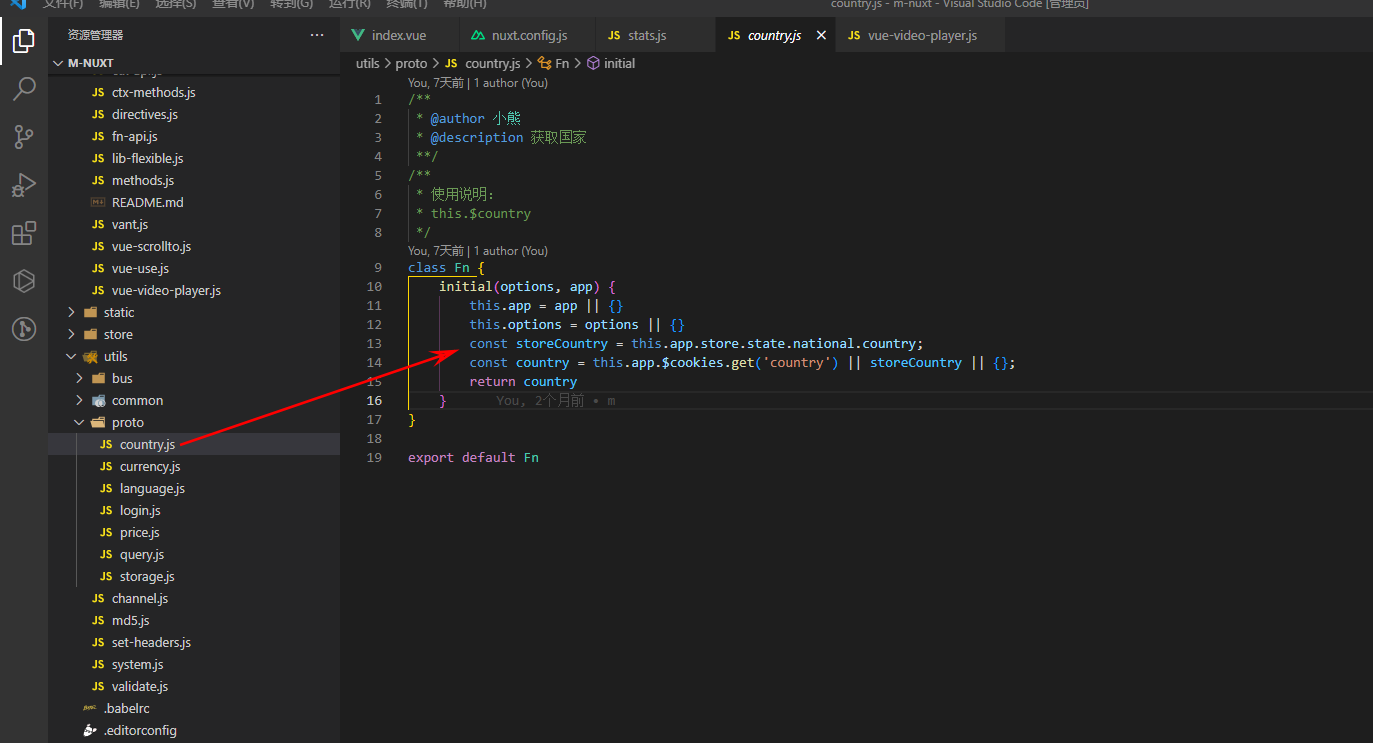Collapse the proto folder chevron
This screenshot has width=1373, height=743.
pyautogui.click(x=80, y=422)
